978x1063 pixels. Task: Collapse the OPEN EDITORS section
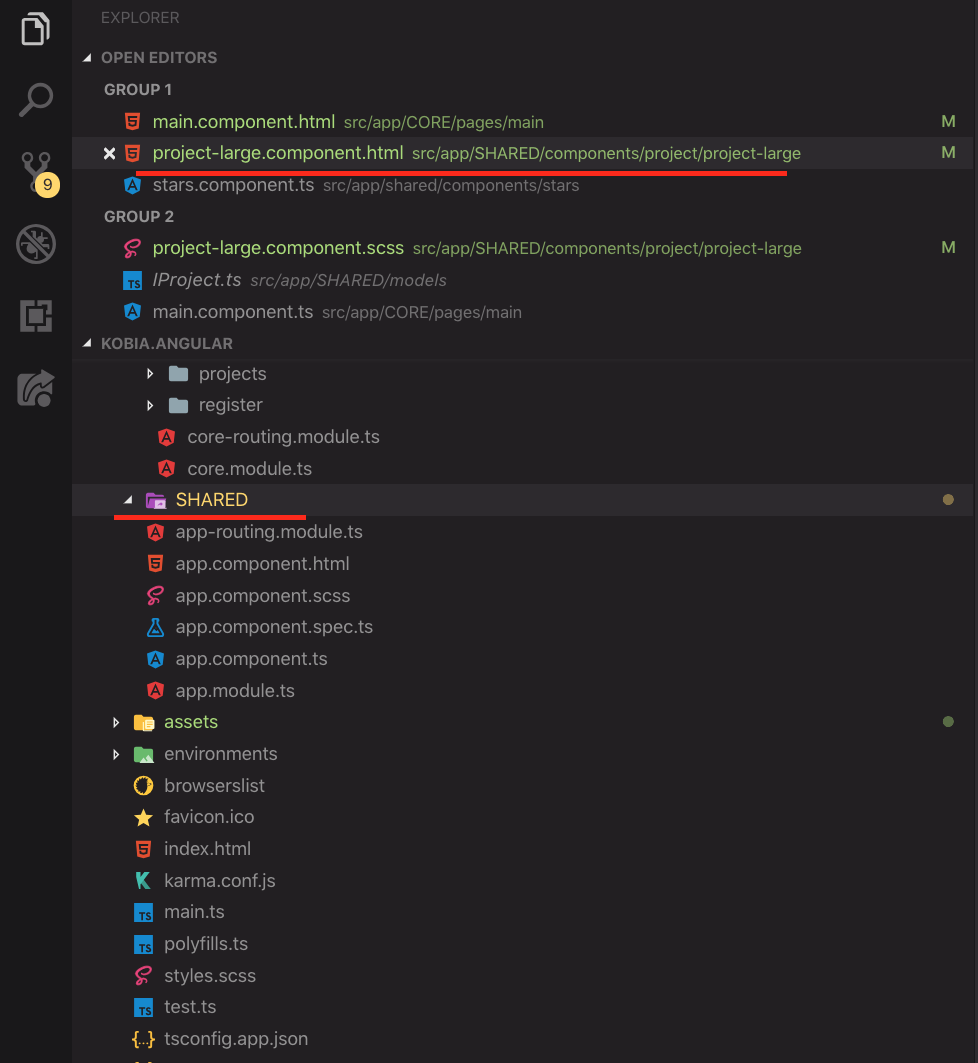pos(88,57)
